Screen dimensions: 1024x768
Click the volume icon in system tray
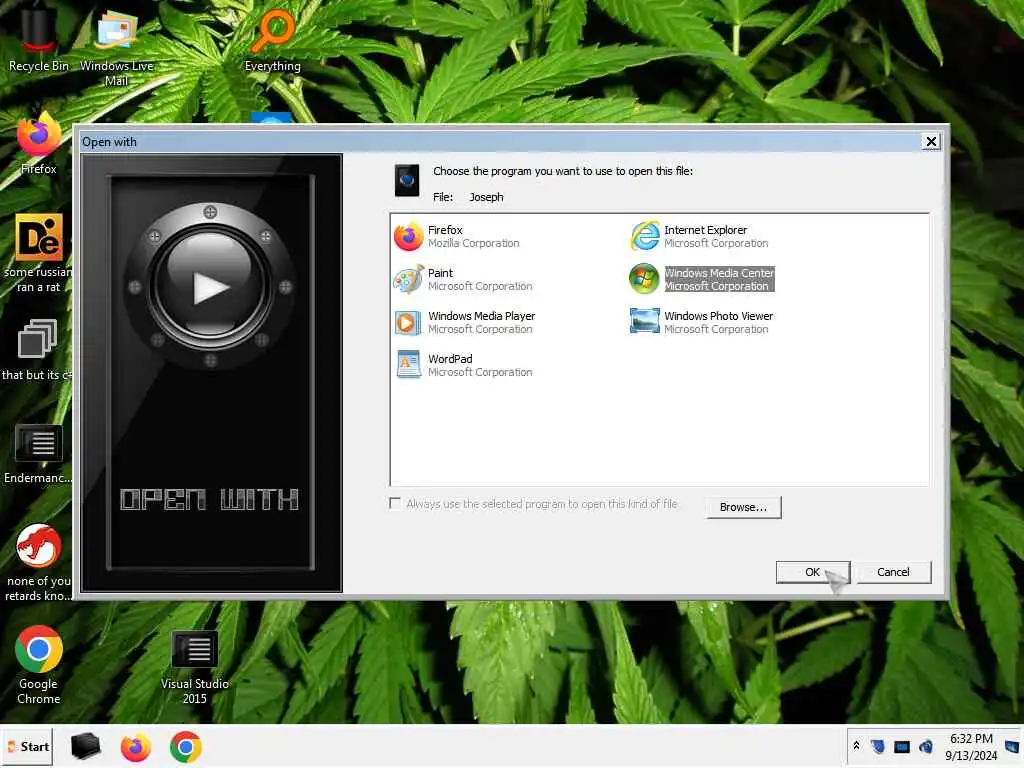pyautogui.click(x=925, y=746)
